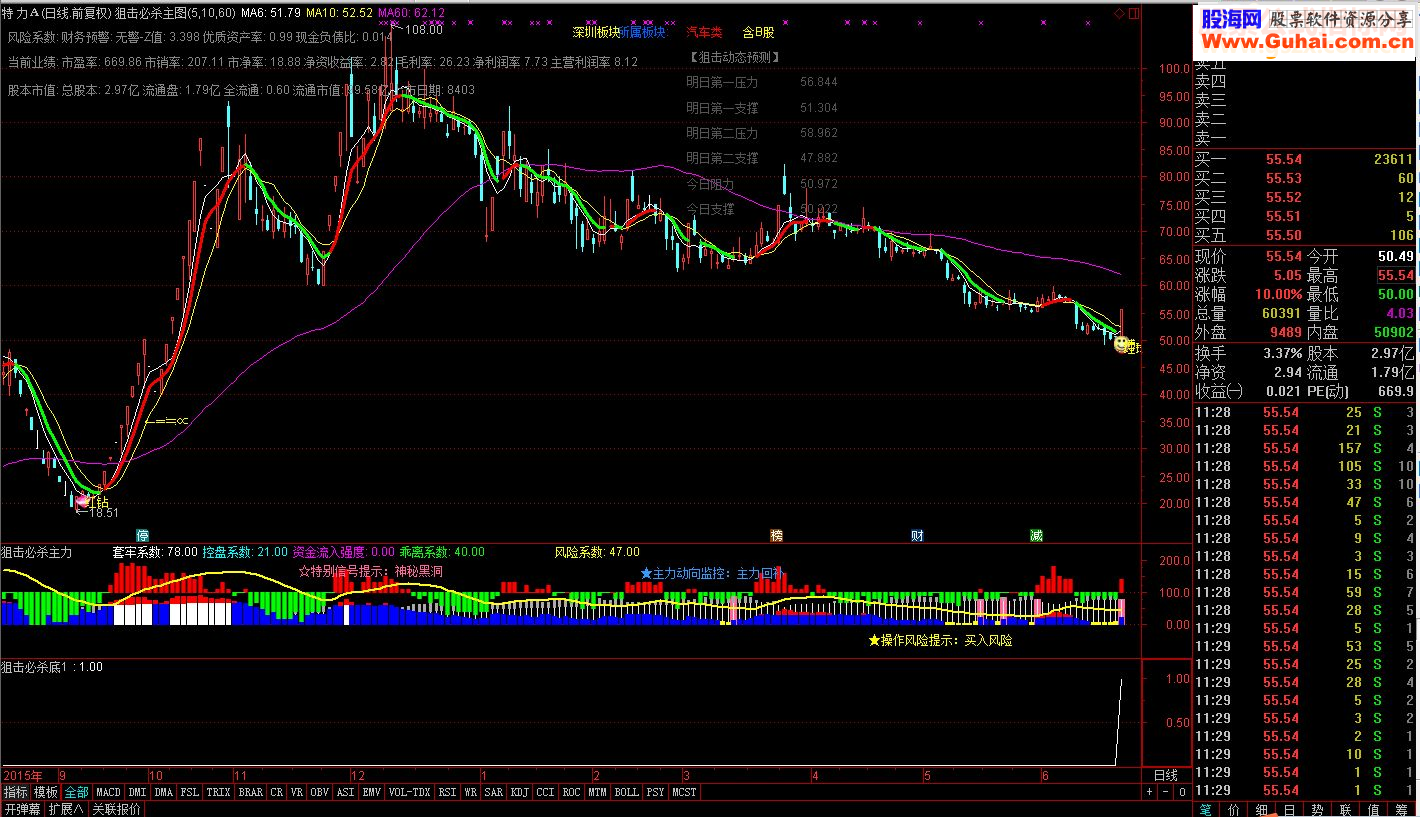Switch to the 价 price tab

[1234, 809]
